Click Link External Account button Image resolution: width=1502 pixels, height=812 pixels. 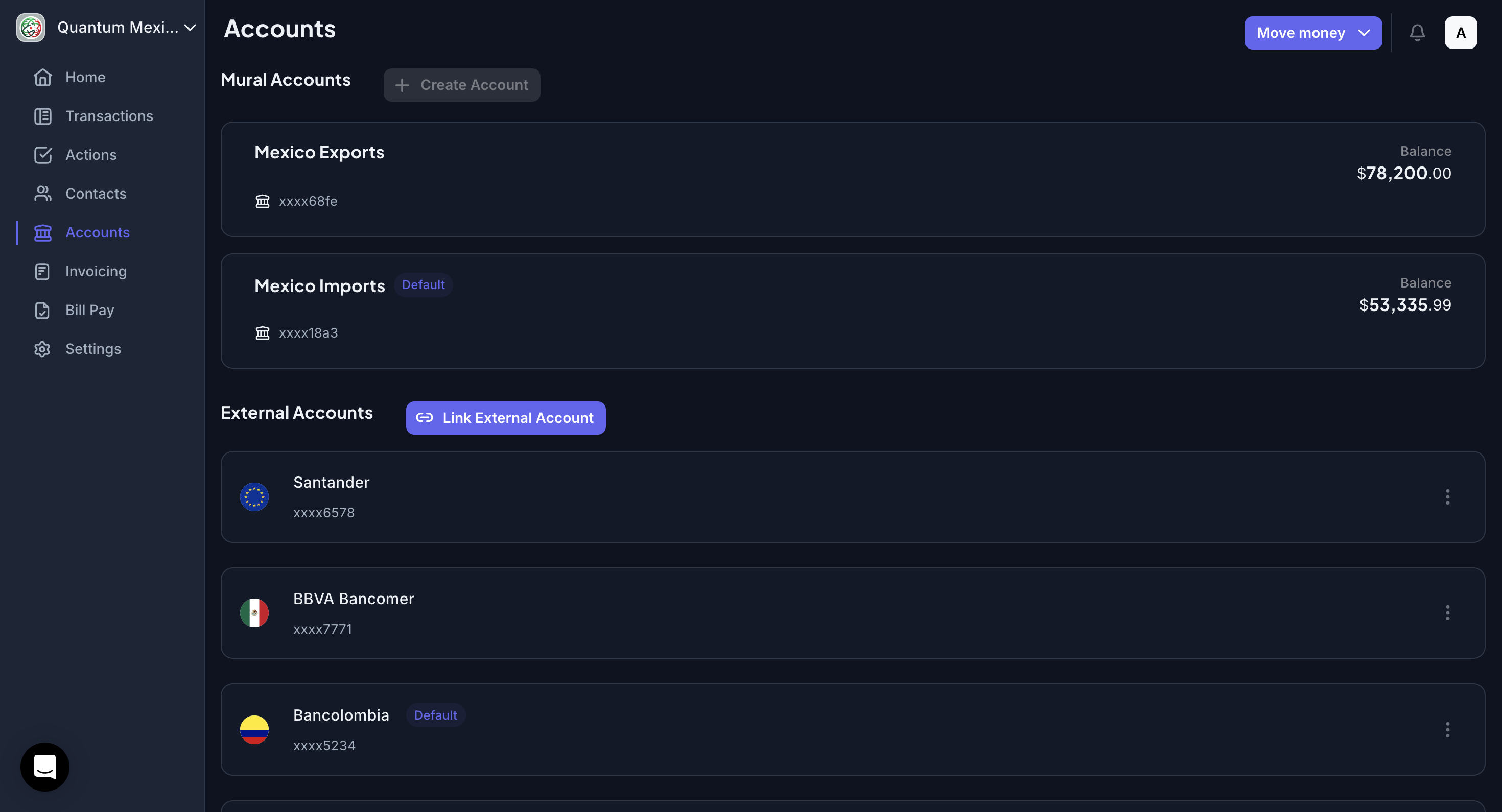click(505, 417)
